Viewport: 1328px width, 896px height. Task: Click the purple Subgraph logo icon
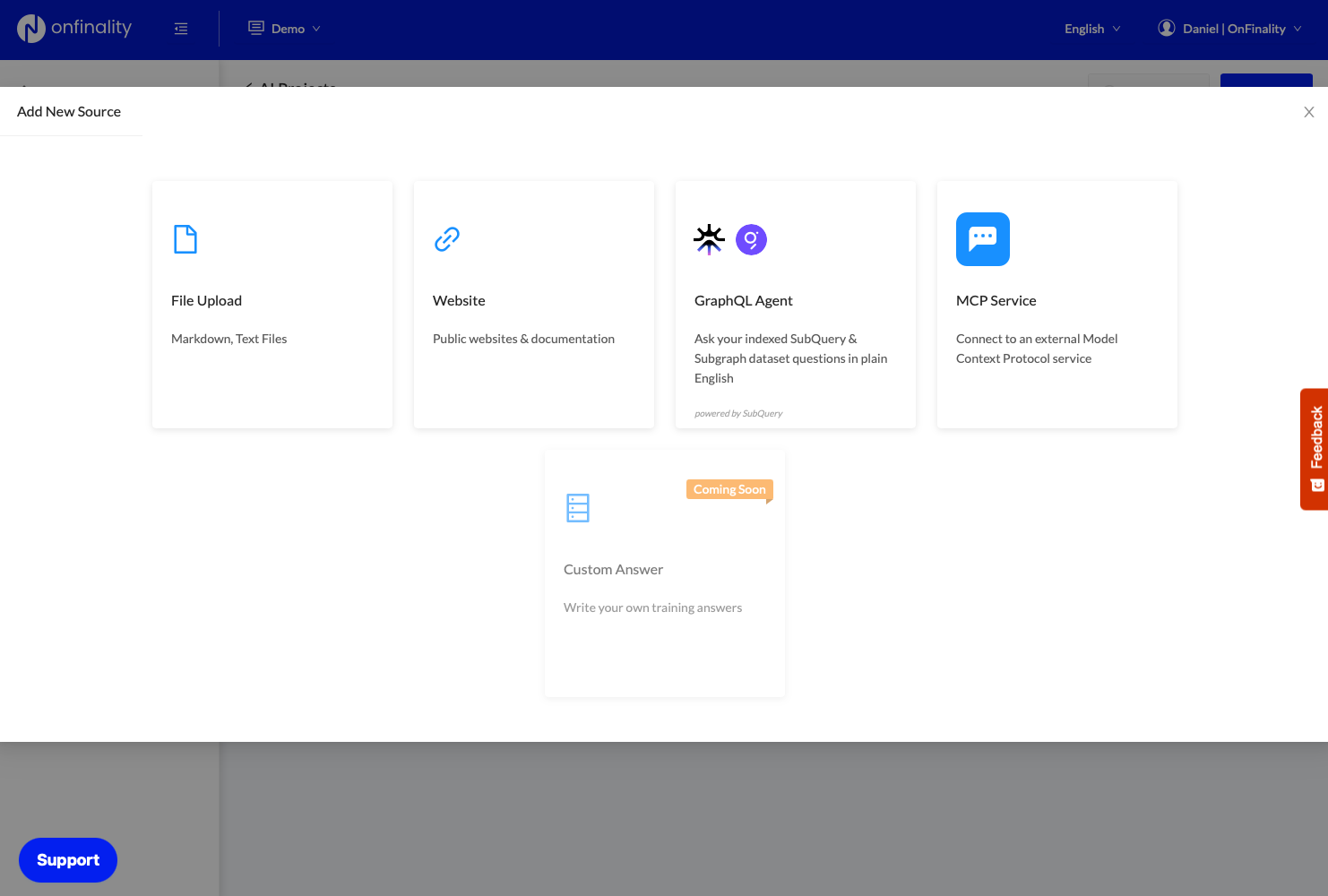pyautogui.click(x=751, y=239)
